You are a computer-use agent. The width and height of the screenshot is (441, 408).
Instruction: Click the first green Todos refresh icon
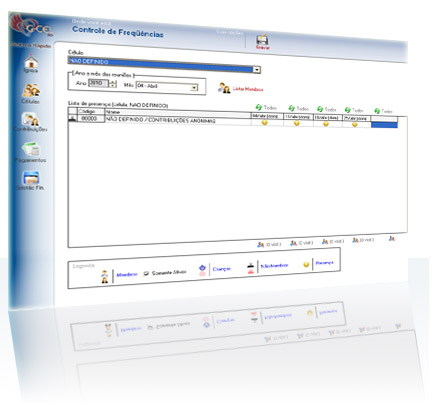click(259, 107)
